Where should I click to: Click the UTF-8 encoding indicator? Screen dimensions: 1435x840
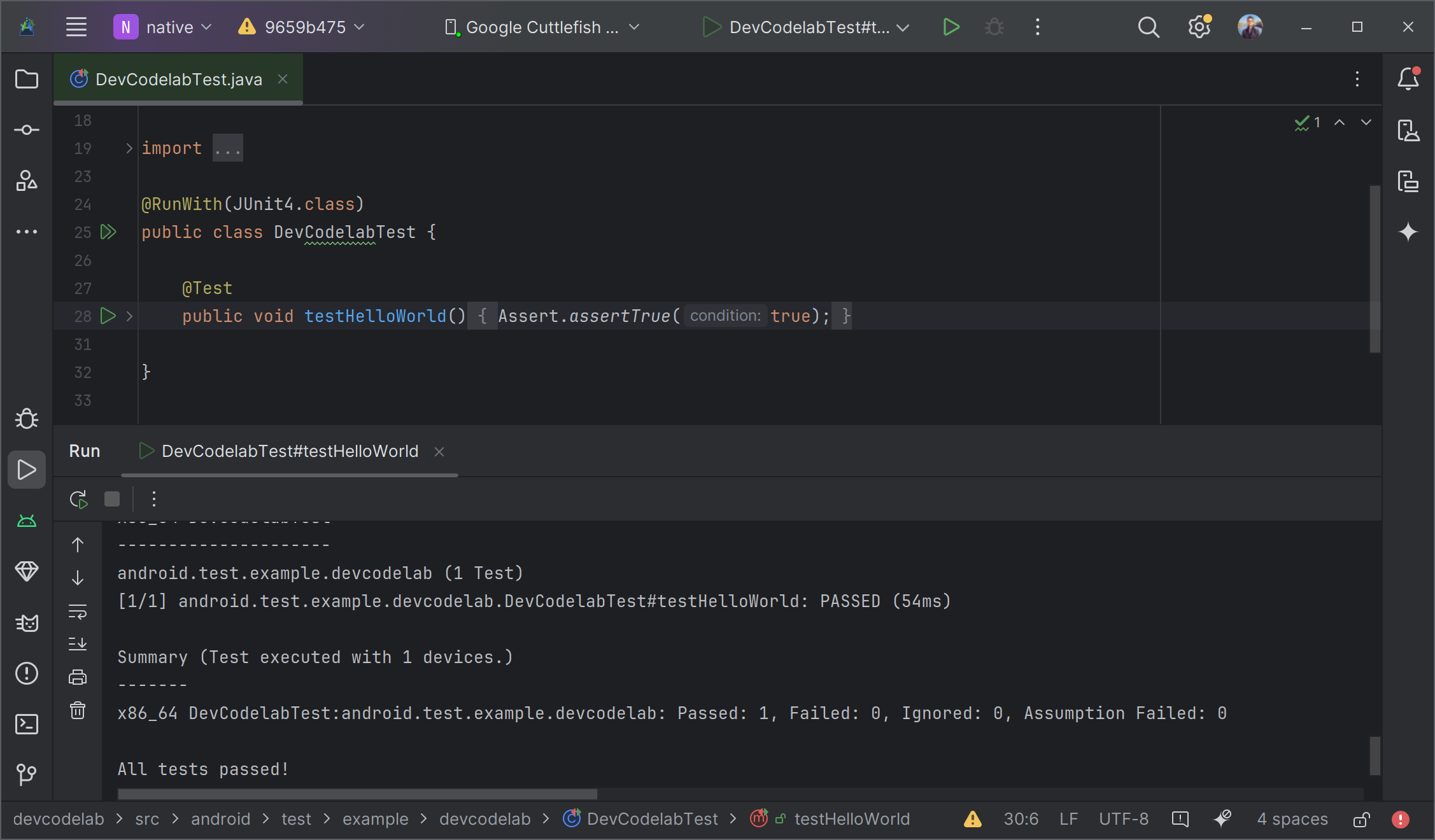(1124, 820)
